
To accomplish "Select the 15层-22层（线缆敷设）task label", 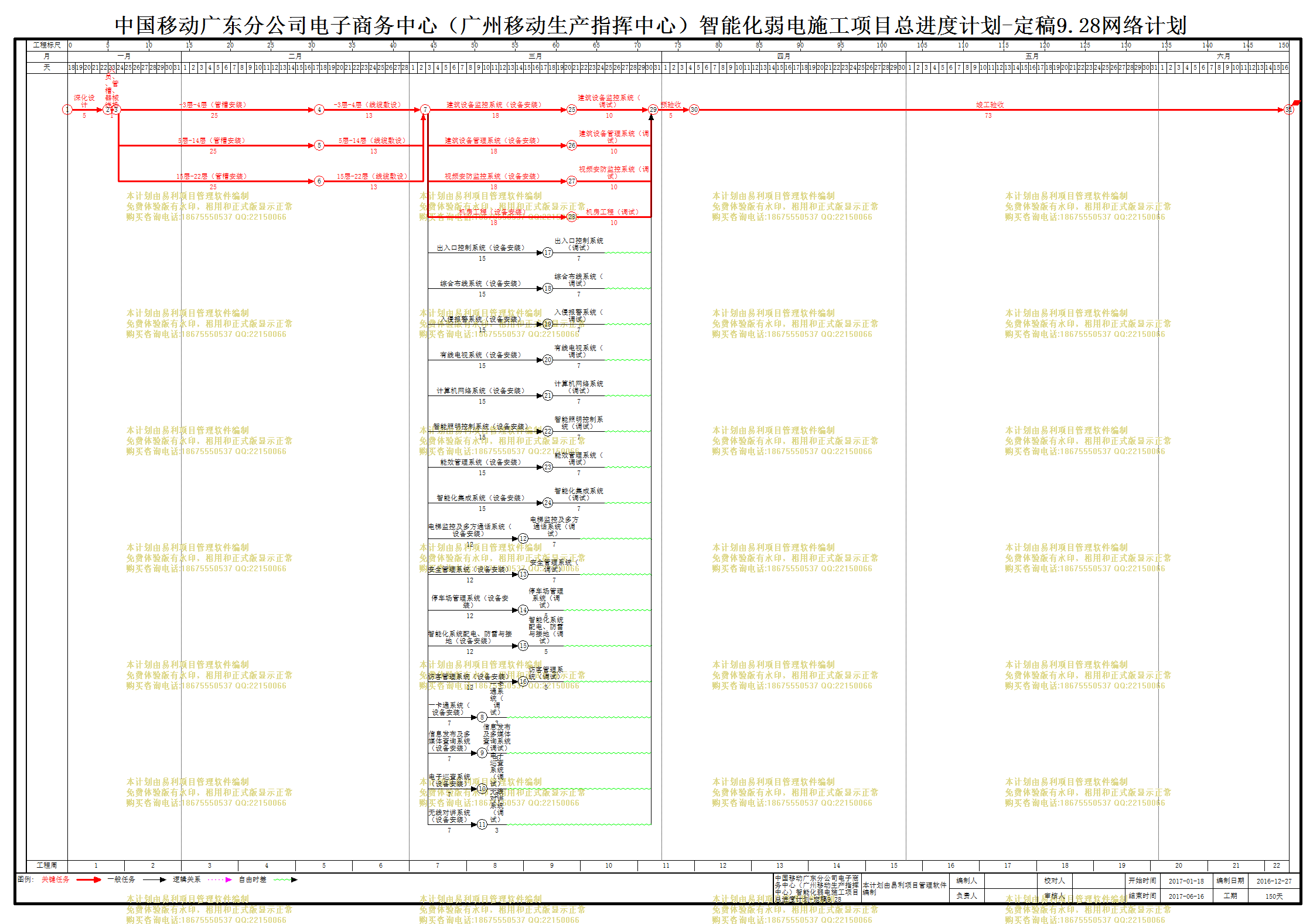I will [x=373, y=176].
